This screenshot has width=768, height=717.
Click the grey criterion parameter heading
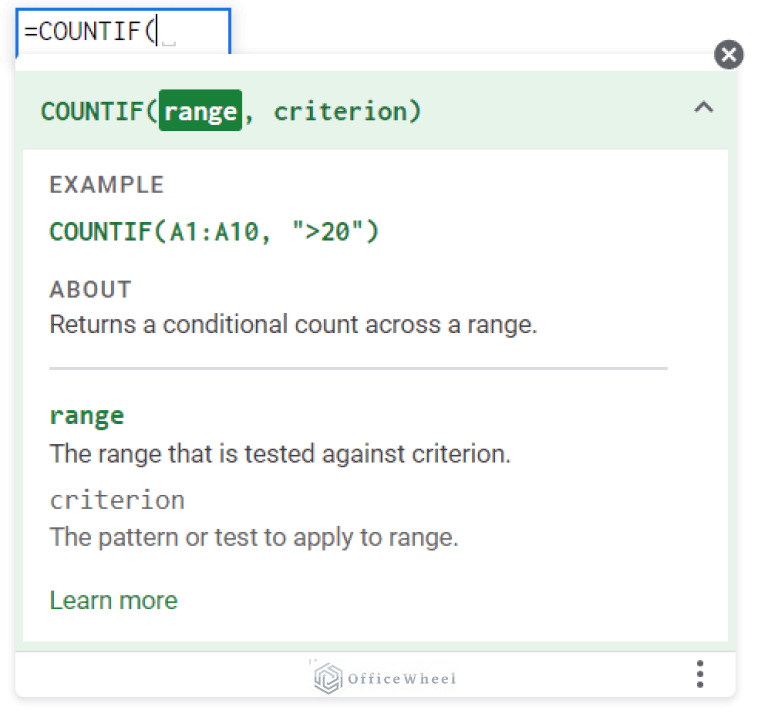coord(117,500)
